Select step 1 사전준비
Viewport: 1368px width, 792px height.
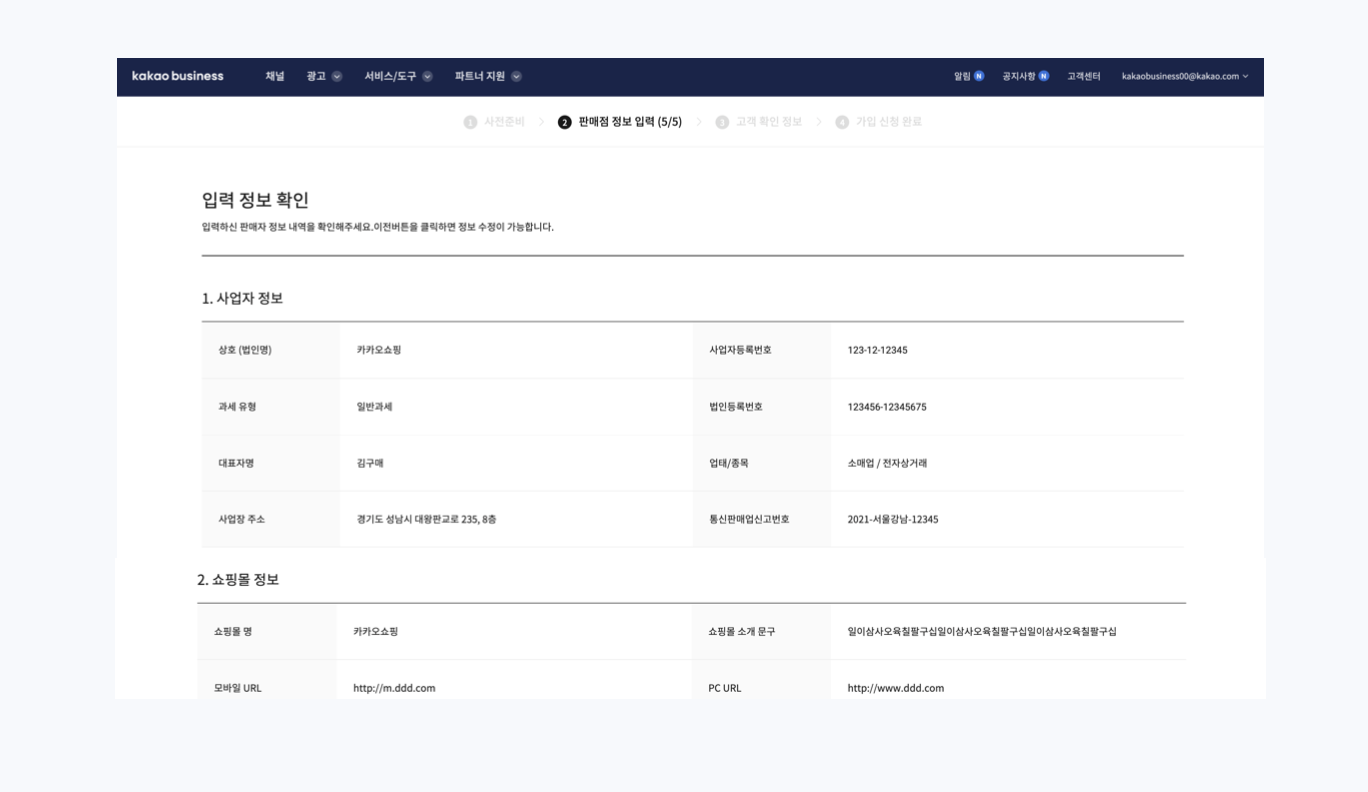494,122
